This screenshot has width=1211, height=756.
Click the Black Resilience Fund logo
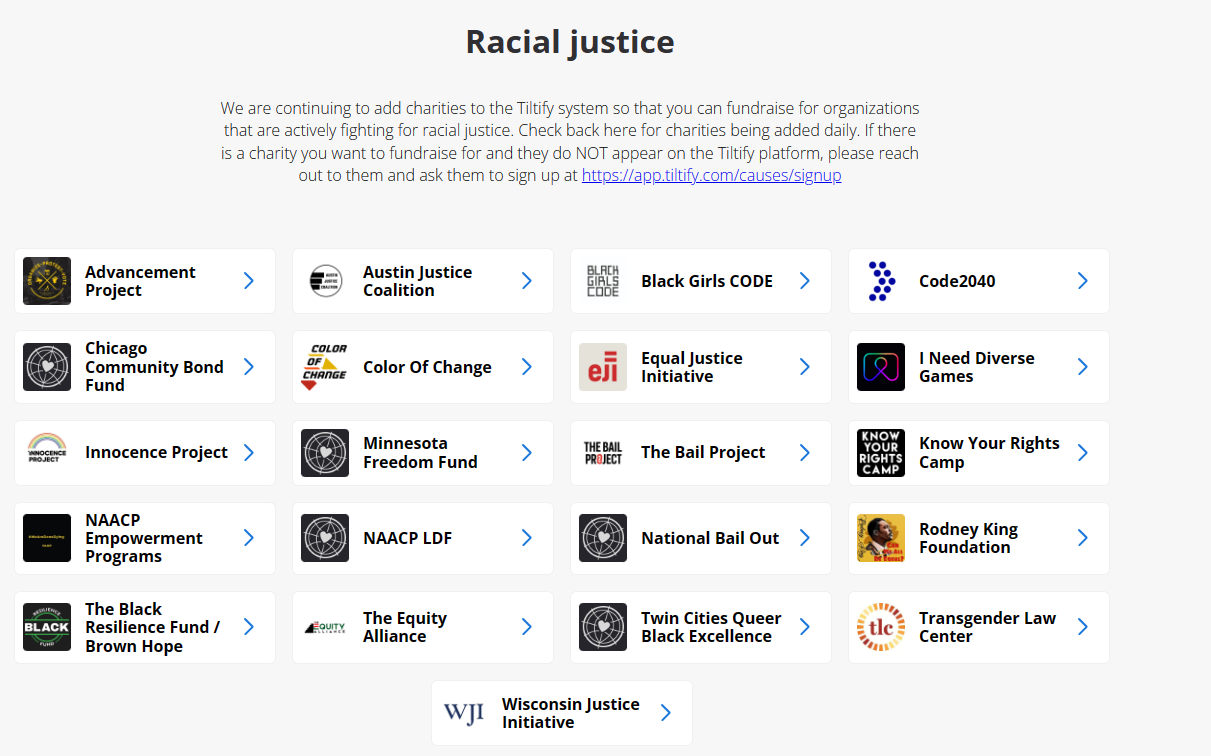point(47,627)
